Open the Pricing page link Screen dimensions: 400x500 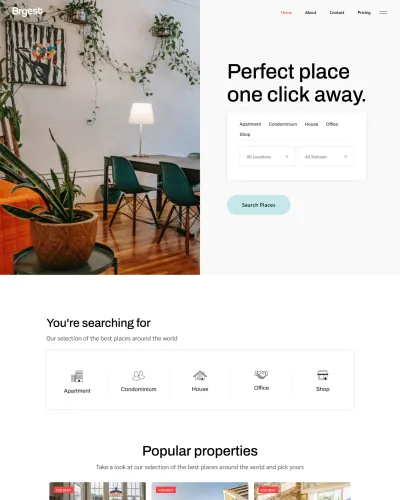coord(364,13)
